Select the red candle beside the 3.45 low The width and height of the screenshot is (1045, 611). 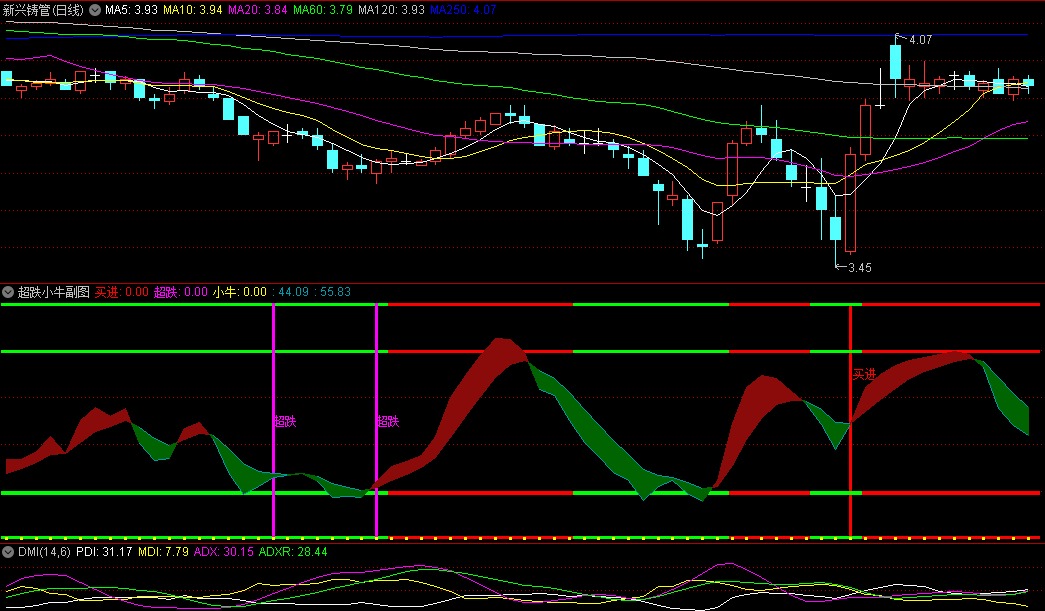tap(850, 203)
